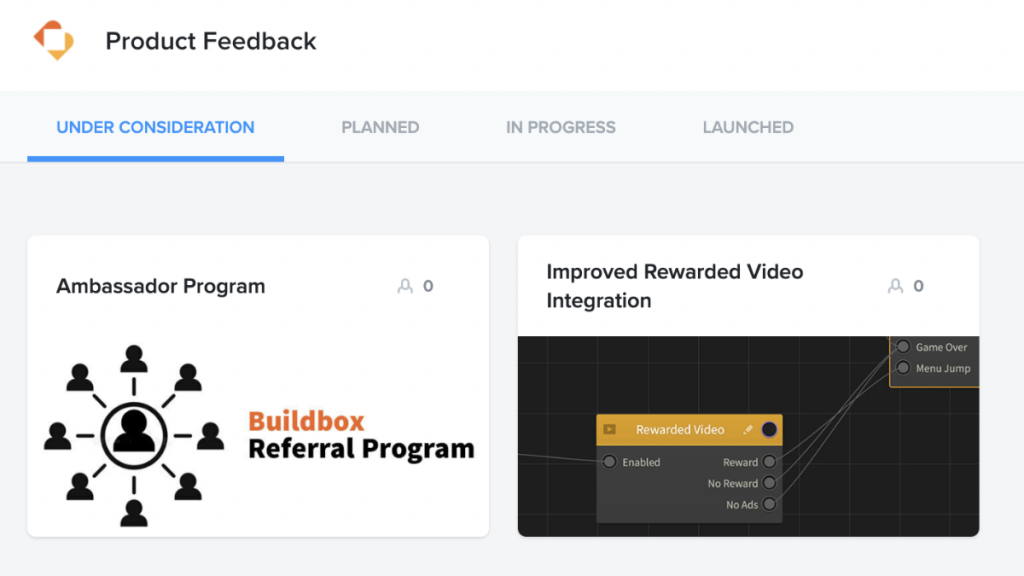Switch to the Planned tab
This screenshot has width=1024, height=576.
(x=380, y=127)
